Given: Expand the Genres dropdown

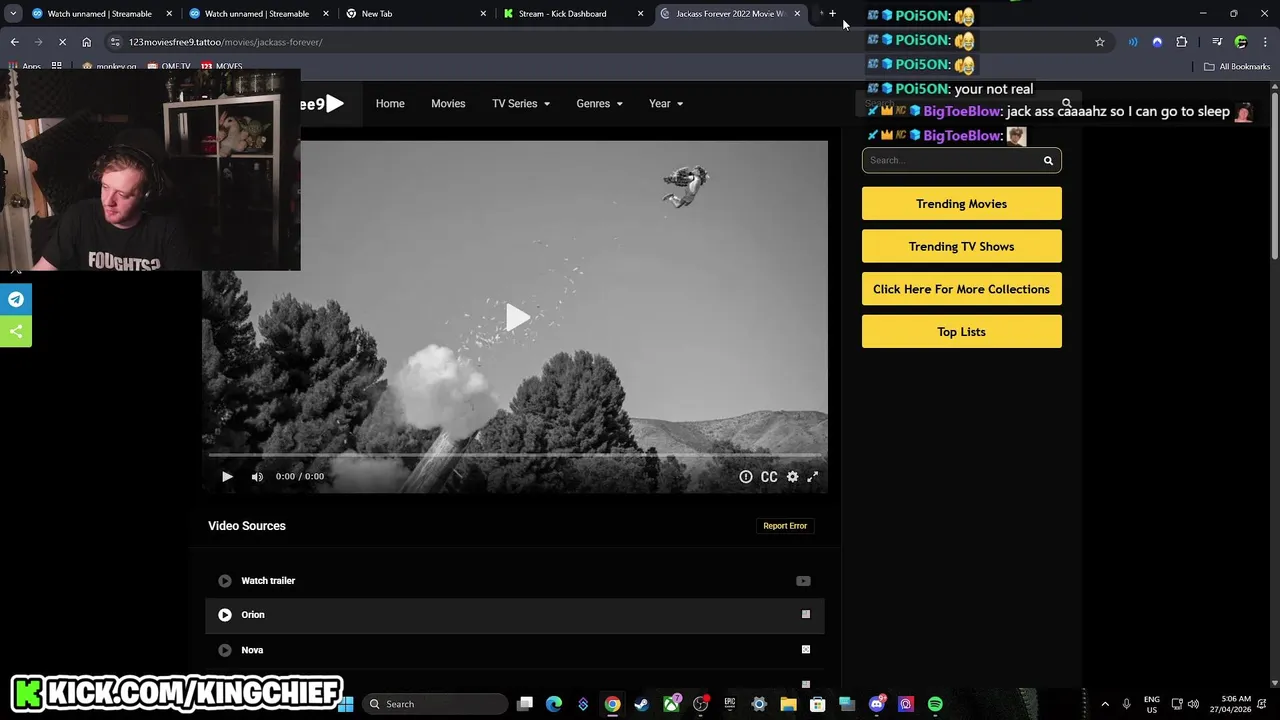Looking at the screenshot, I should point(599,104).
